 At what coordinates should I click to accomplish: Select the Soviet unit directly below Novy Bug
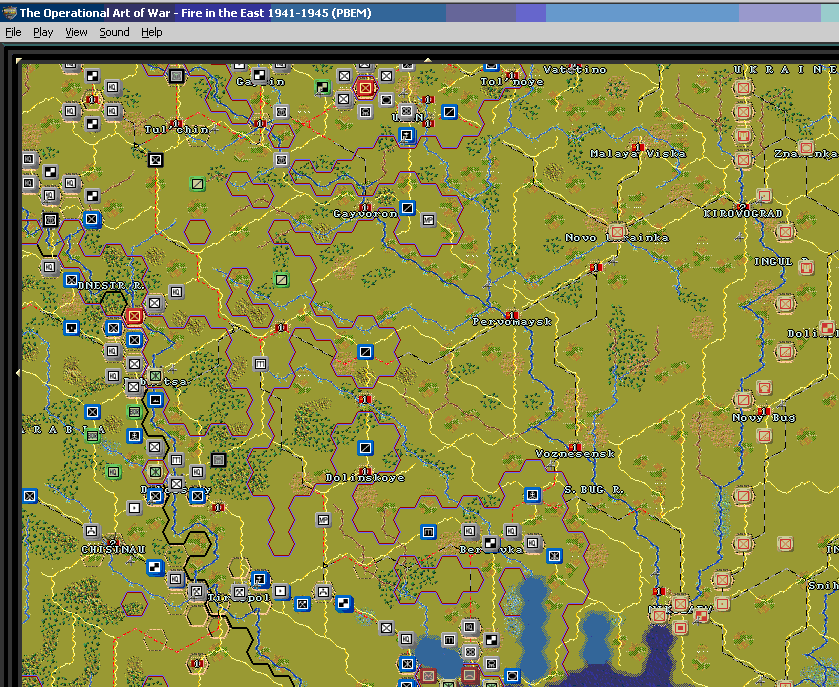[x=764, y=435]
